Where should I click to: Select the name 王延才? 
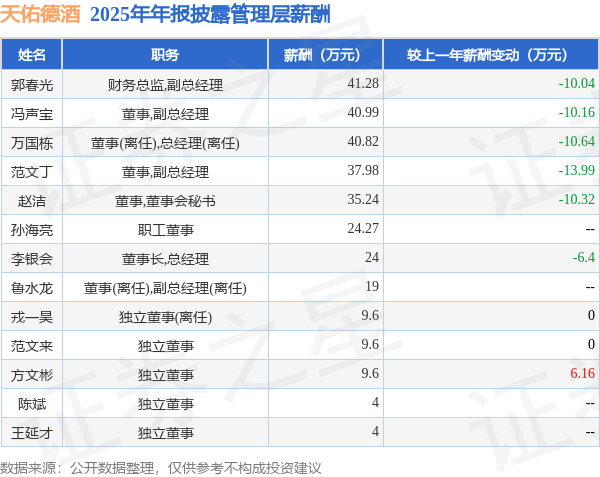pos(32,433)
